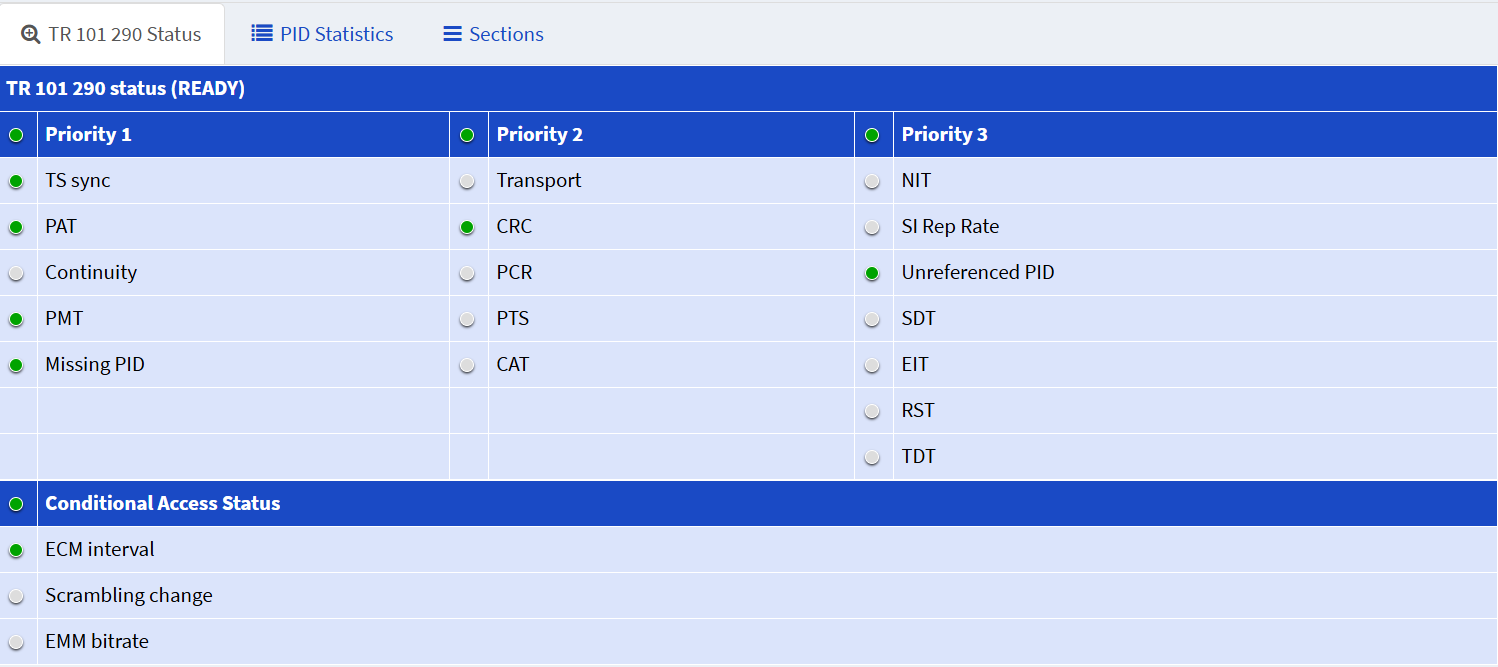Click the ECM interval label
The width and height of the screenshot is (1498, 667).
pyautogui.click(x=100, y=550)
